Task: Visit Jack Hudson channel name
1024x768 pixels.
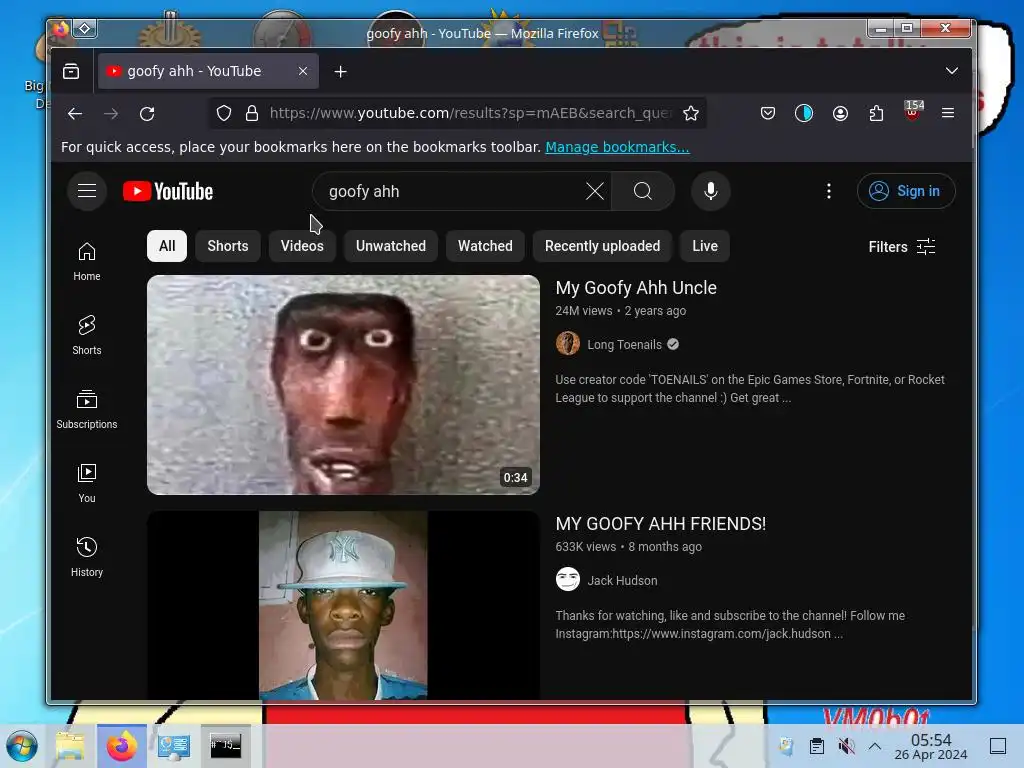Action: click(x=622, y=581)
